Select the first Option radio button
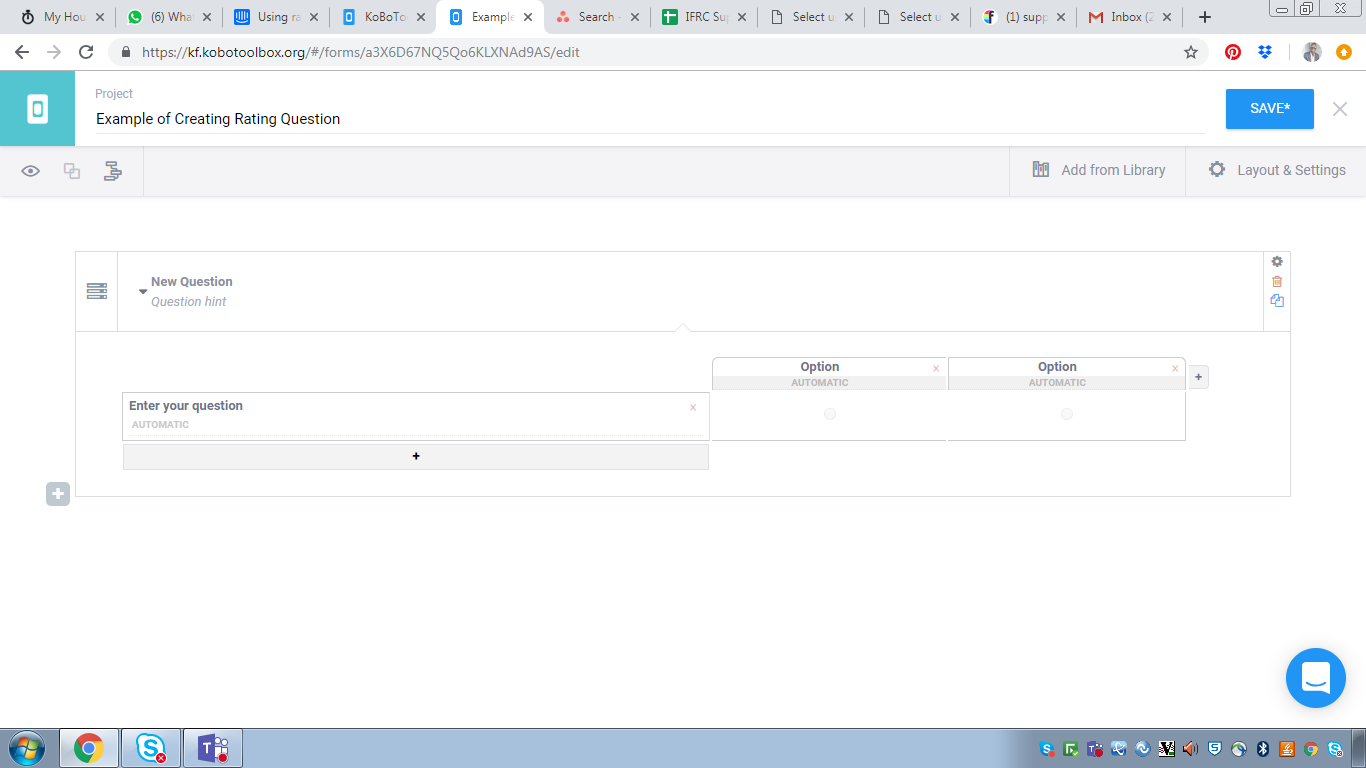Image resolution: width=1366 pixels, height=768 pixels. pyautogui.click(x=830, y=414)
